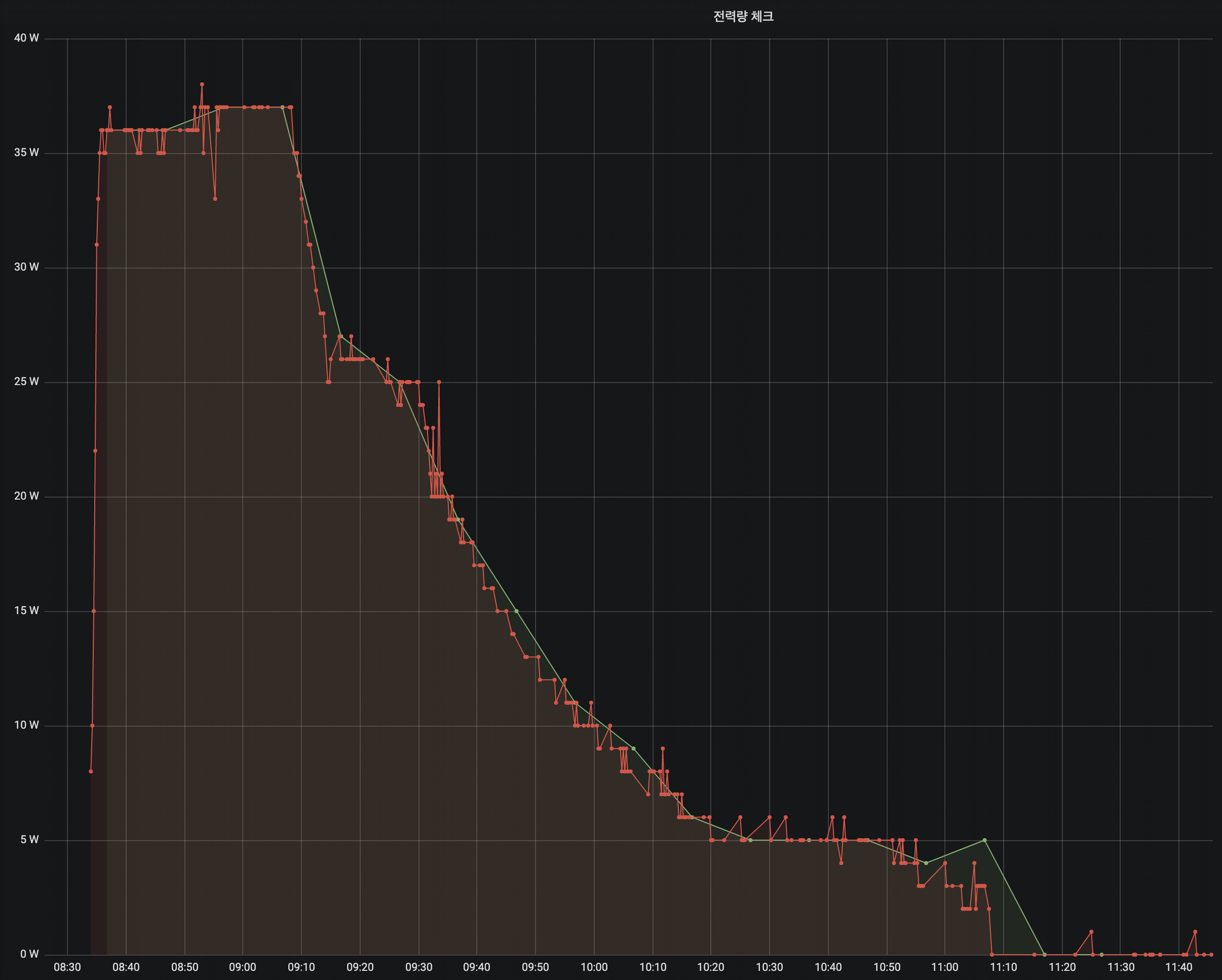Click the 40 W y-axis label
The width and height of the screenshot is (1222, 980).
(x=27, y=38)
